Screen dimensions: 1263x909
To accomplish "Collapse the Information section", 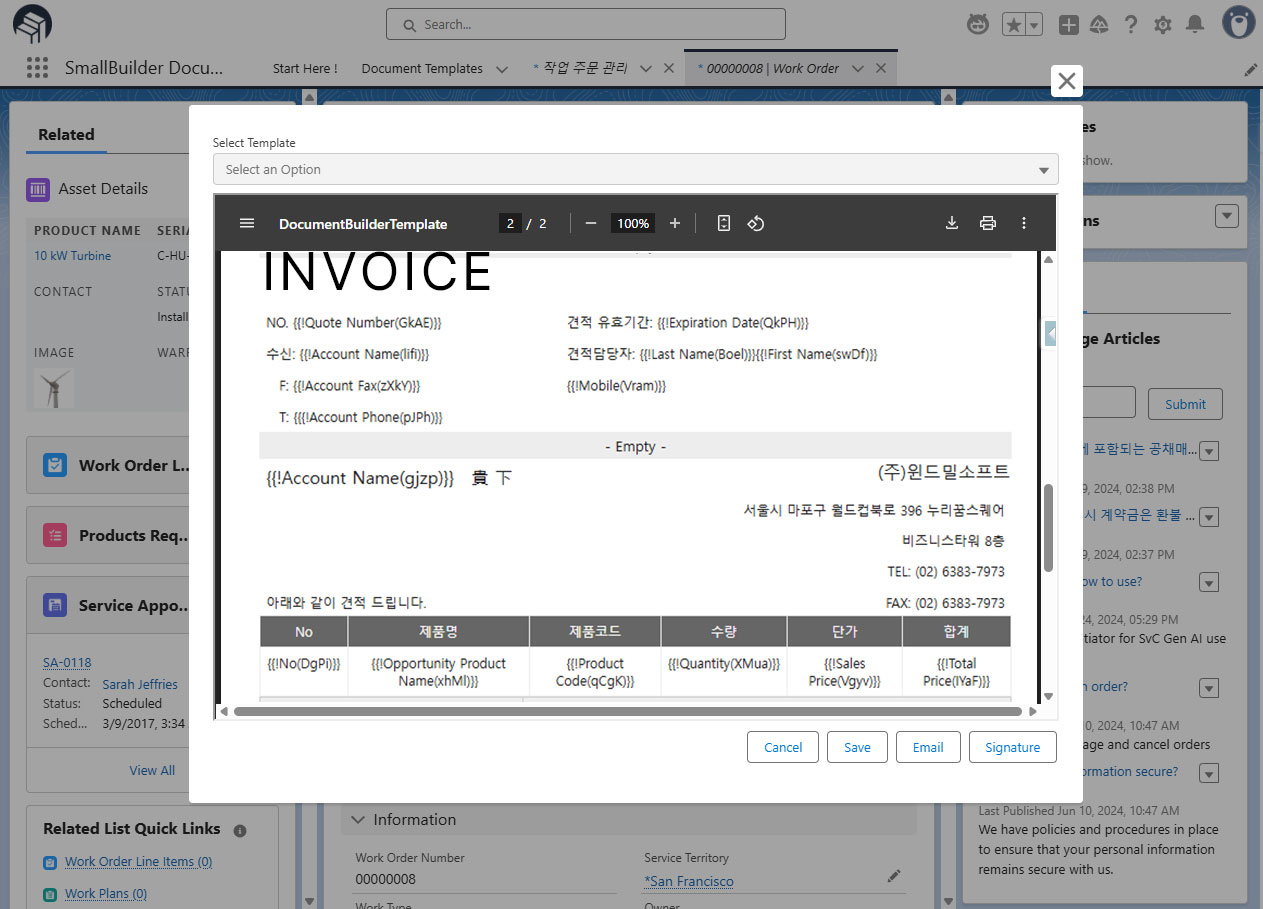I will [x=359, y=820].
